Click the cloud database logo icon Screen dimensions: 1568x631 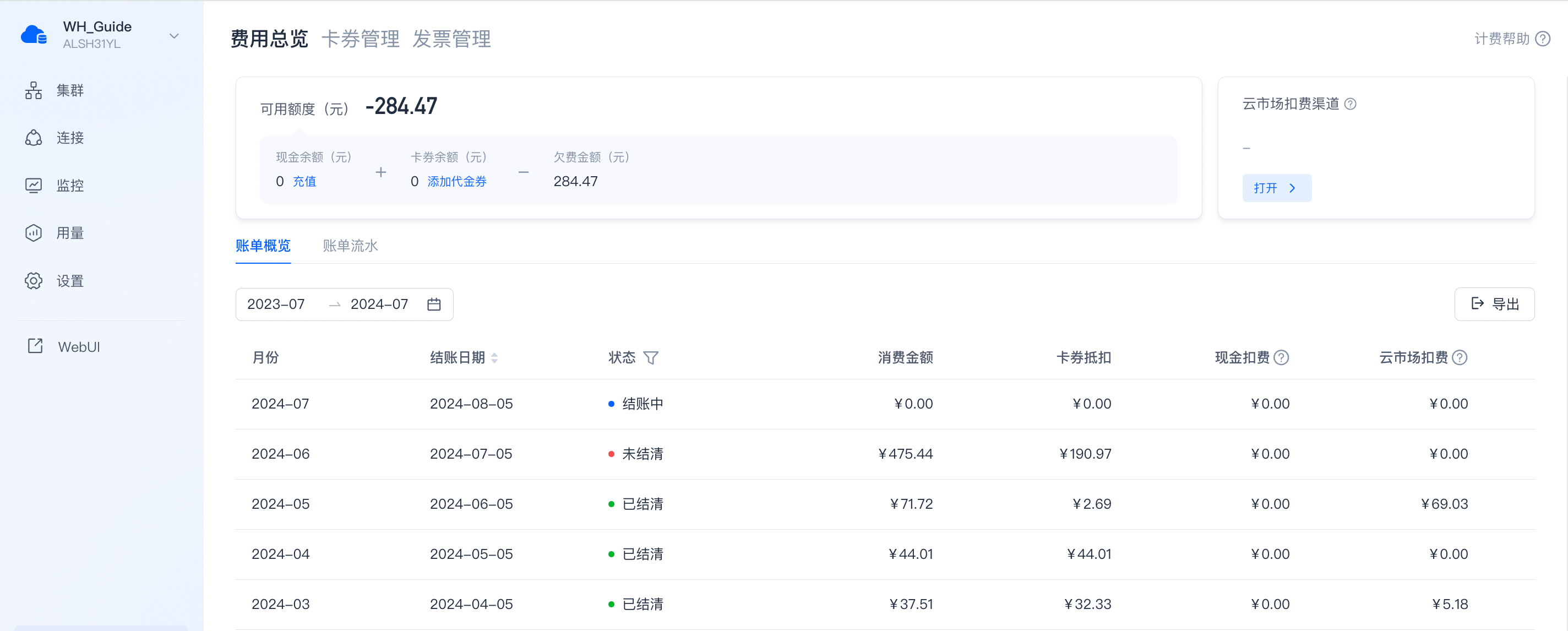[34, 35]
